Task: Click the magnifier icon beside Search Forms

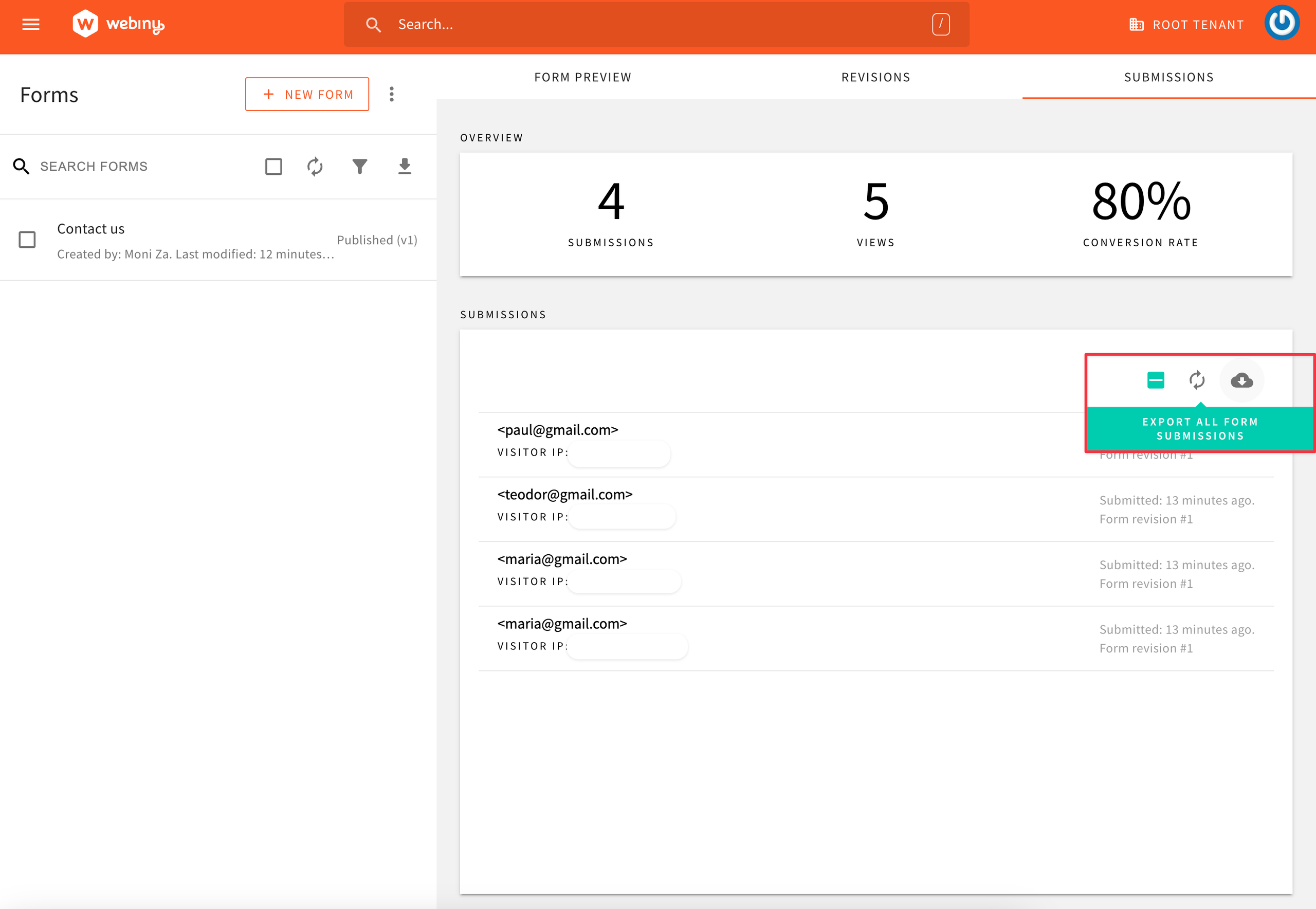Action: pos(21,166)
